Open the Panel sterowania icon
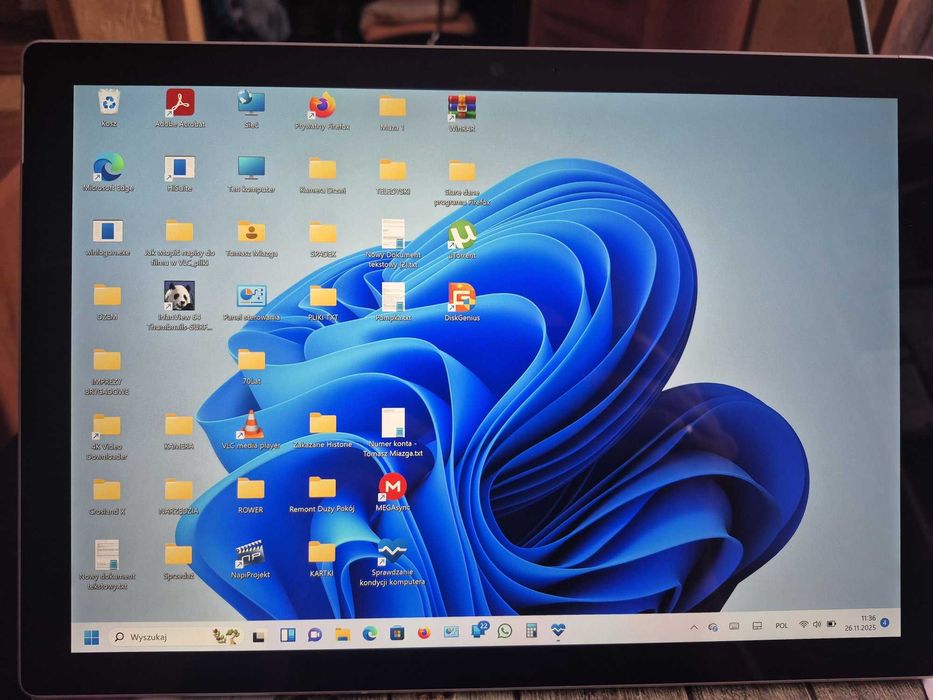The image size is (933, 700). [251, 302]
